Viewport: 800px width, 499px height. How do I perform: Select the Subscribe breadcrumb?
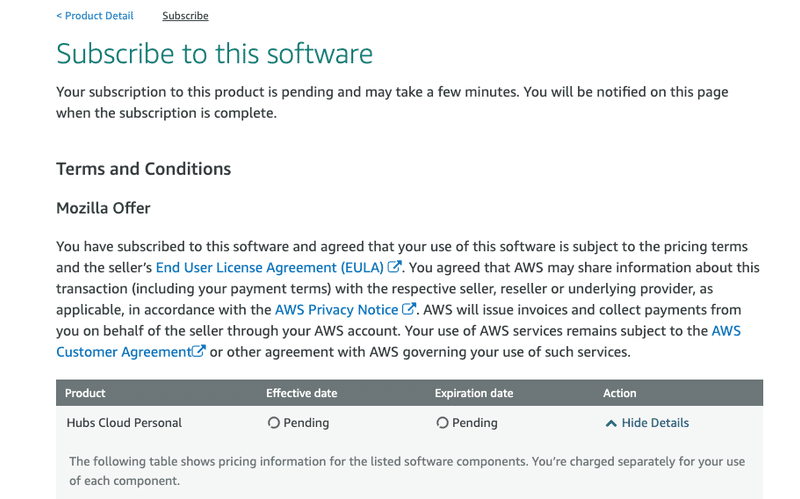pyautogui.click(x=185, y=16)
